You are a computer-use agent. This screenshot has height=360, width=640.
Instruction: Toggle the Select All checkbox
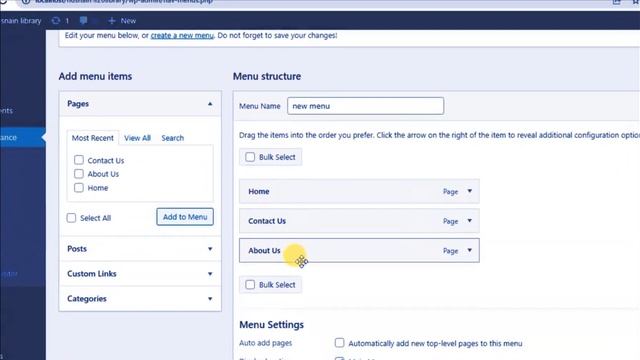71,218
